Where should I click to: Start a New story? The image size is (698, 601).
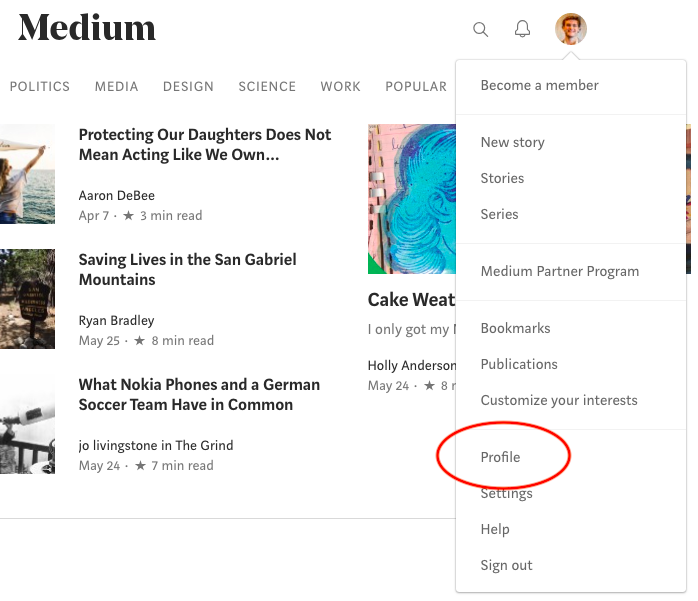[512, 142]
